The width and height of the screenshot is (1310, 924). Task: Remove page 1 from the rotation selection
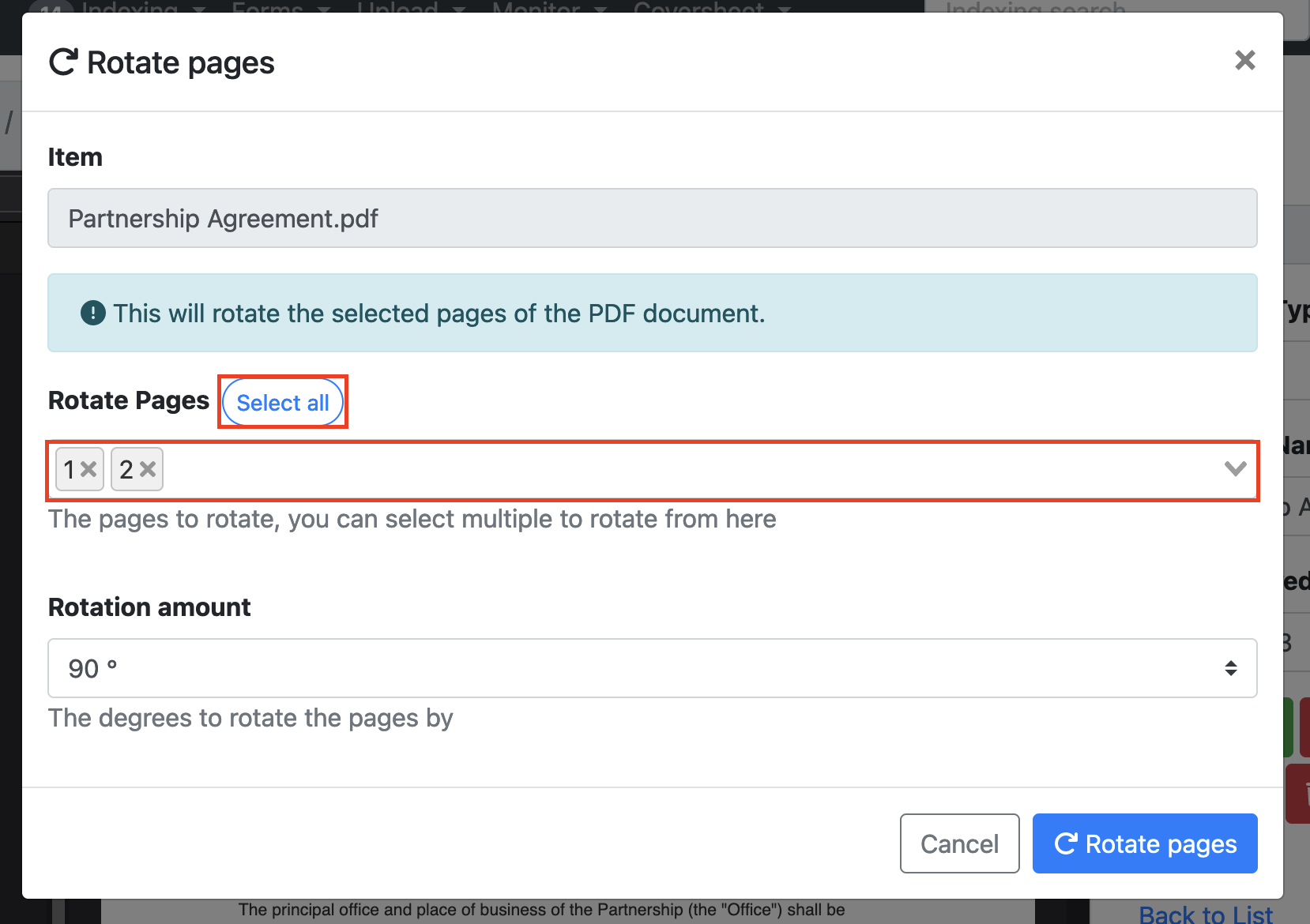click(x=88, y=470)
